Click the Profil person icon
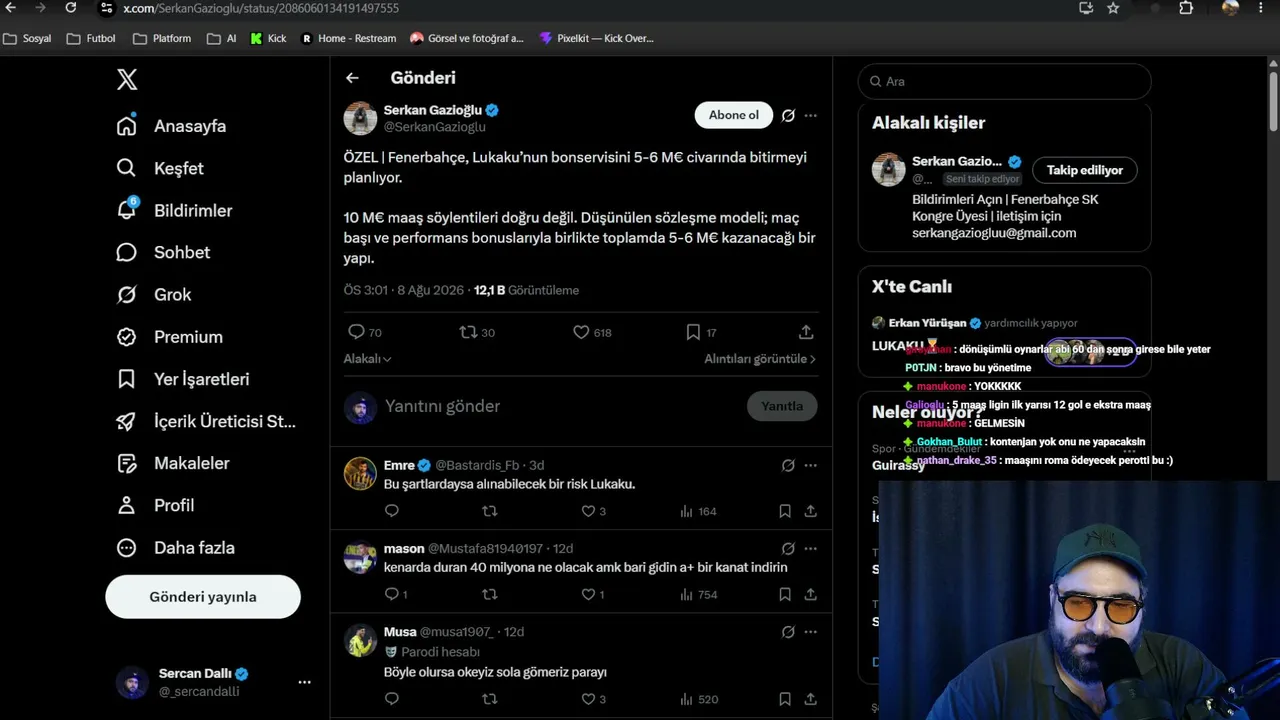Screen dimensions: 1280x720 126,505
